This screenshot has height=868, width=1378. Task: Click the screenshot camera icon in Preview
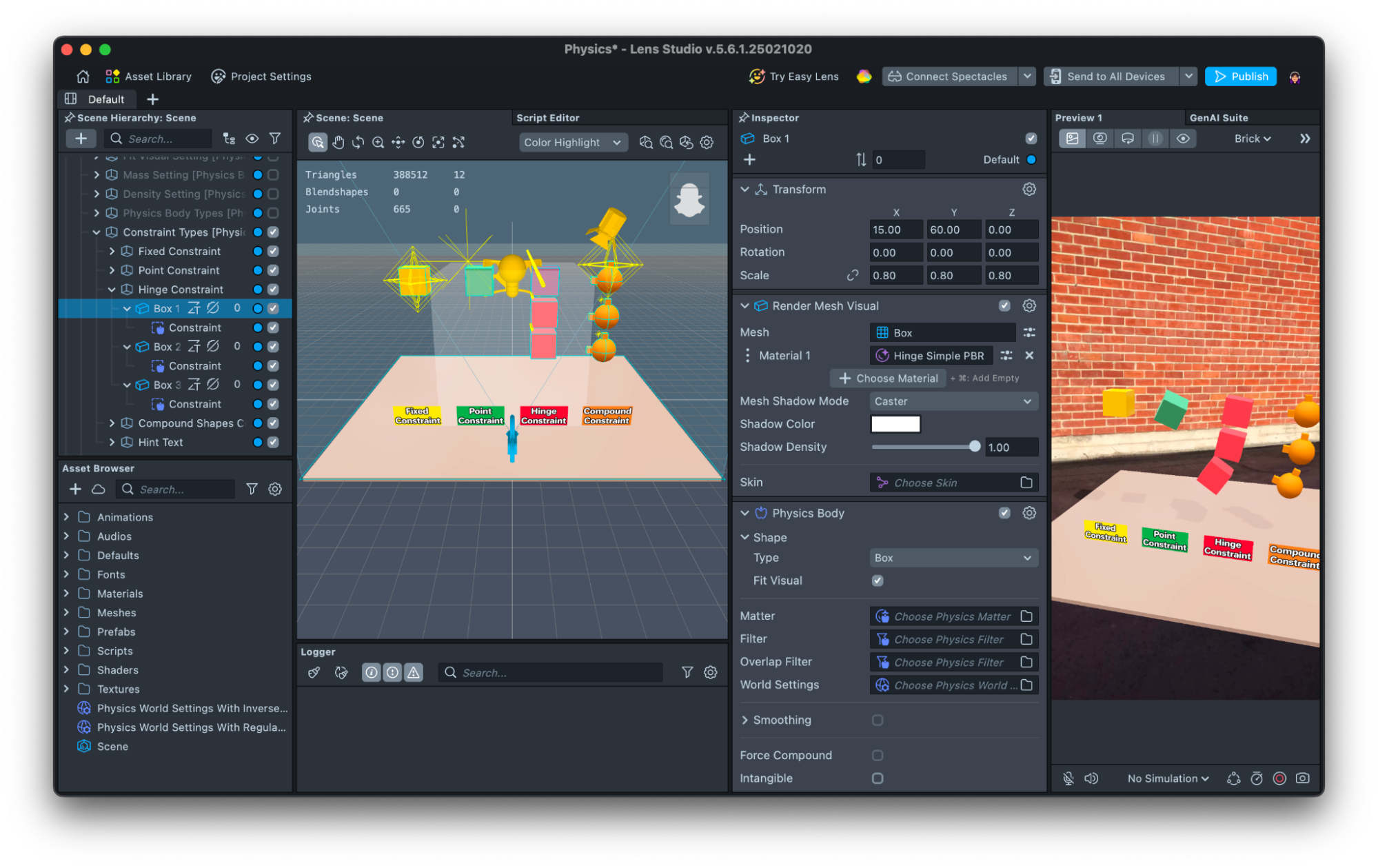pos(1302,778)
